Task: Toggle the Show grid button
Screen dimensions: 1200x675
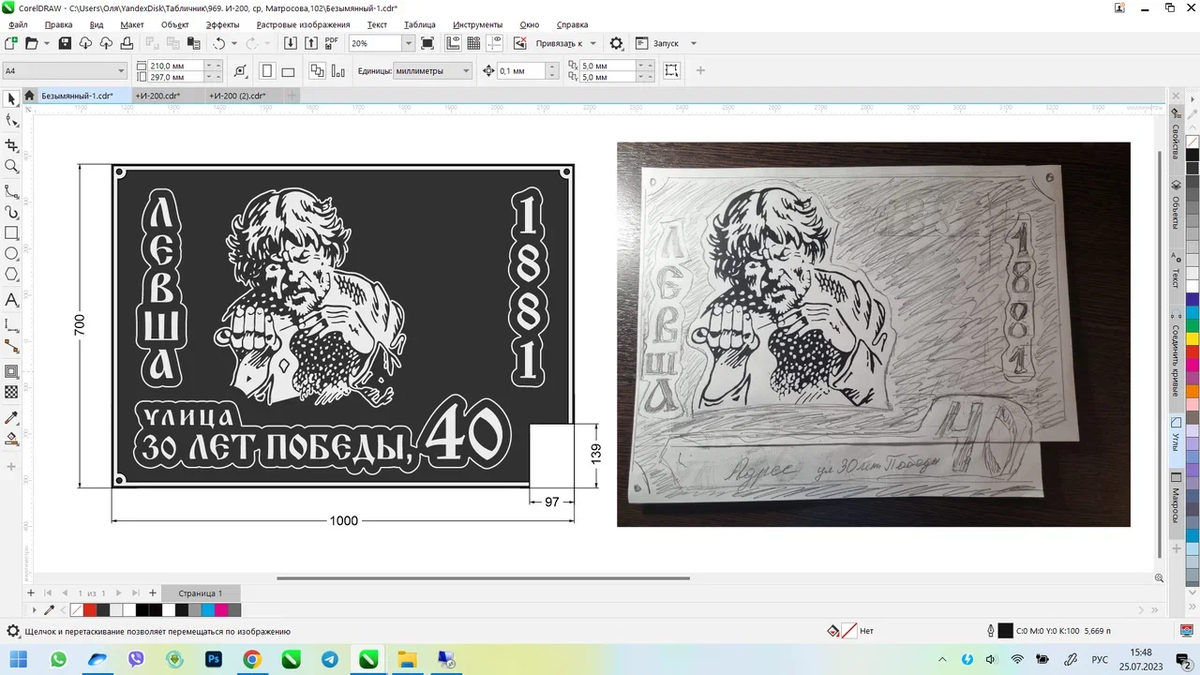Action: 473,44
